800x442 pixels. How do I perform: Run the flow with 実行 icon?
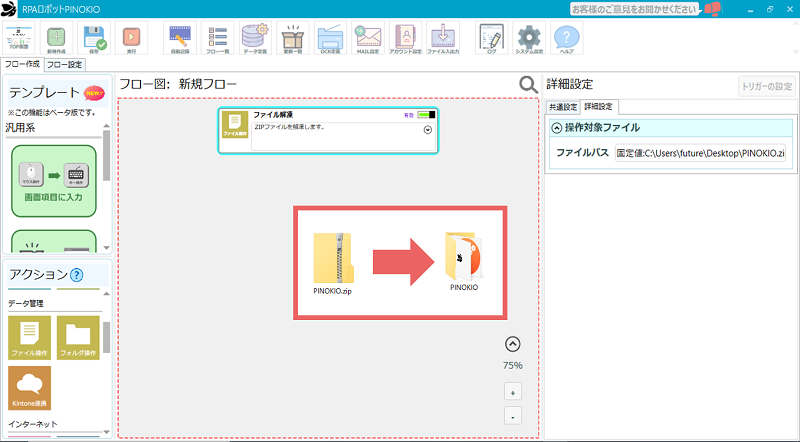(131, 38)
